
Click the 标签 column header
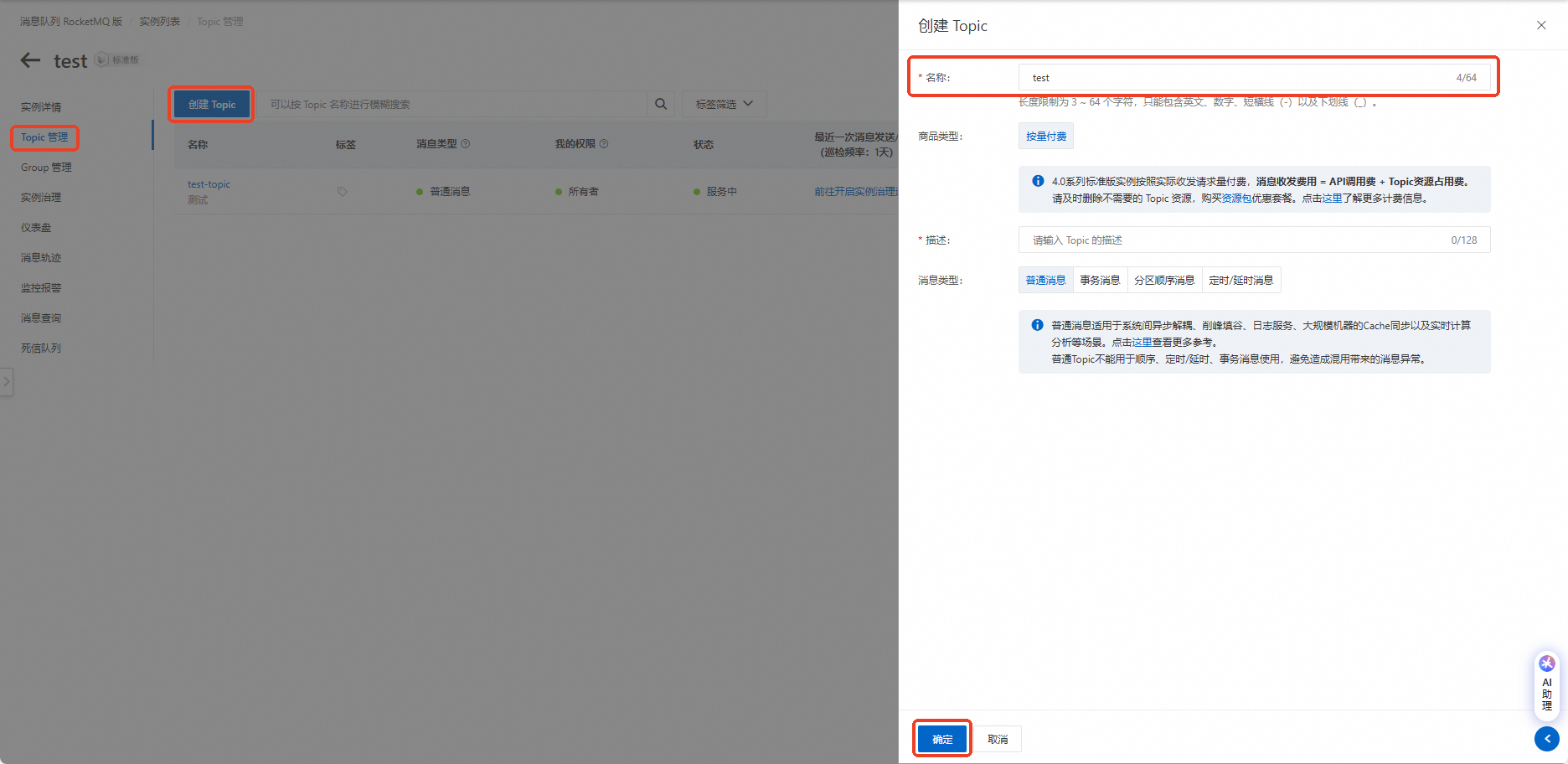[346, 145]
